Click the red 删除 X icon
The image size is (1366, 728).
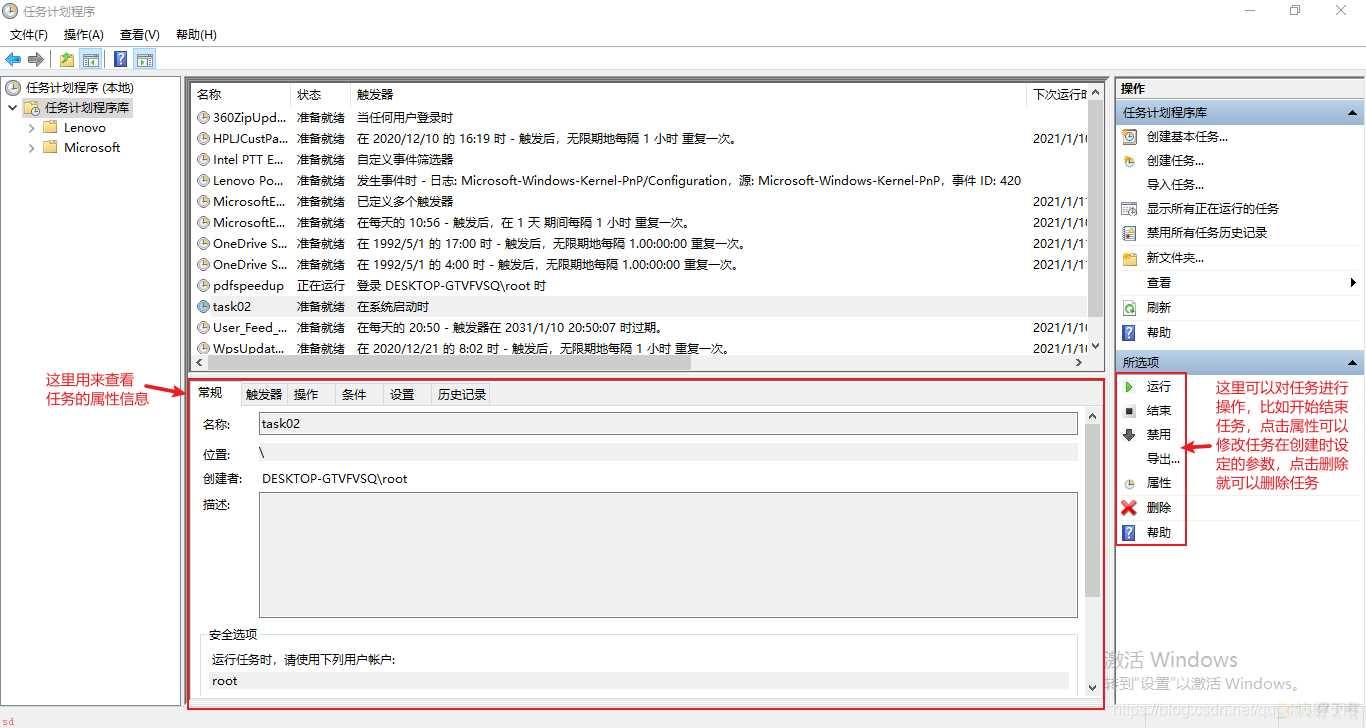pyautogui.click(x=1130, y=508)
